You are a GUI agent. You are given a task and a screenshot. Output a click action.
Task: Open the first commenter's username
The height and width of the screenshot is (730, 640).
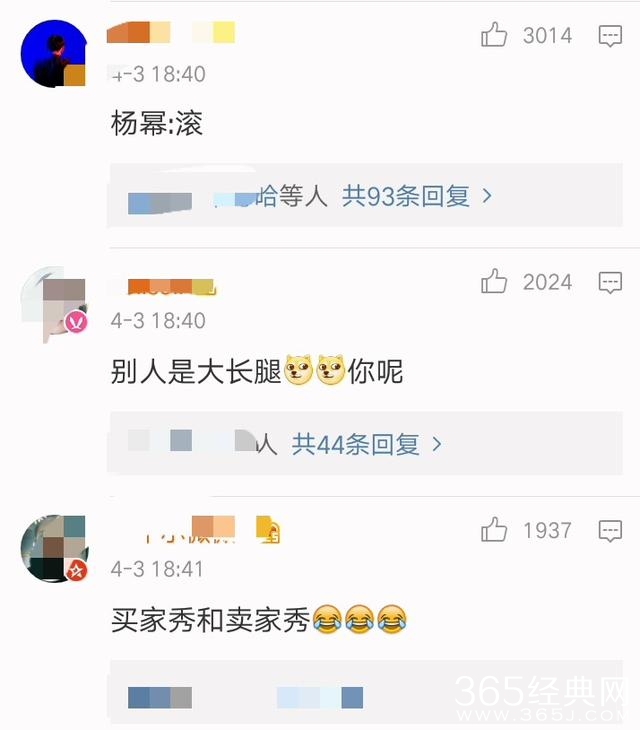(x=171, y=33)
